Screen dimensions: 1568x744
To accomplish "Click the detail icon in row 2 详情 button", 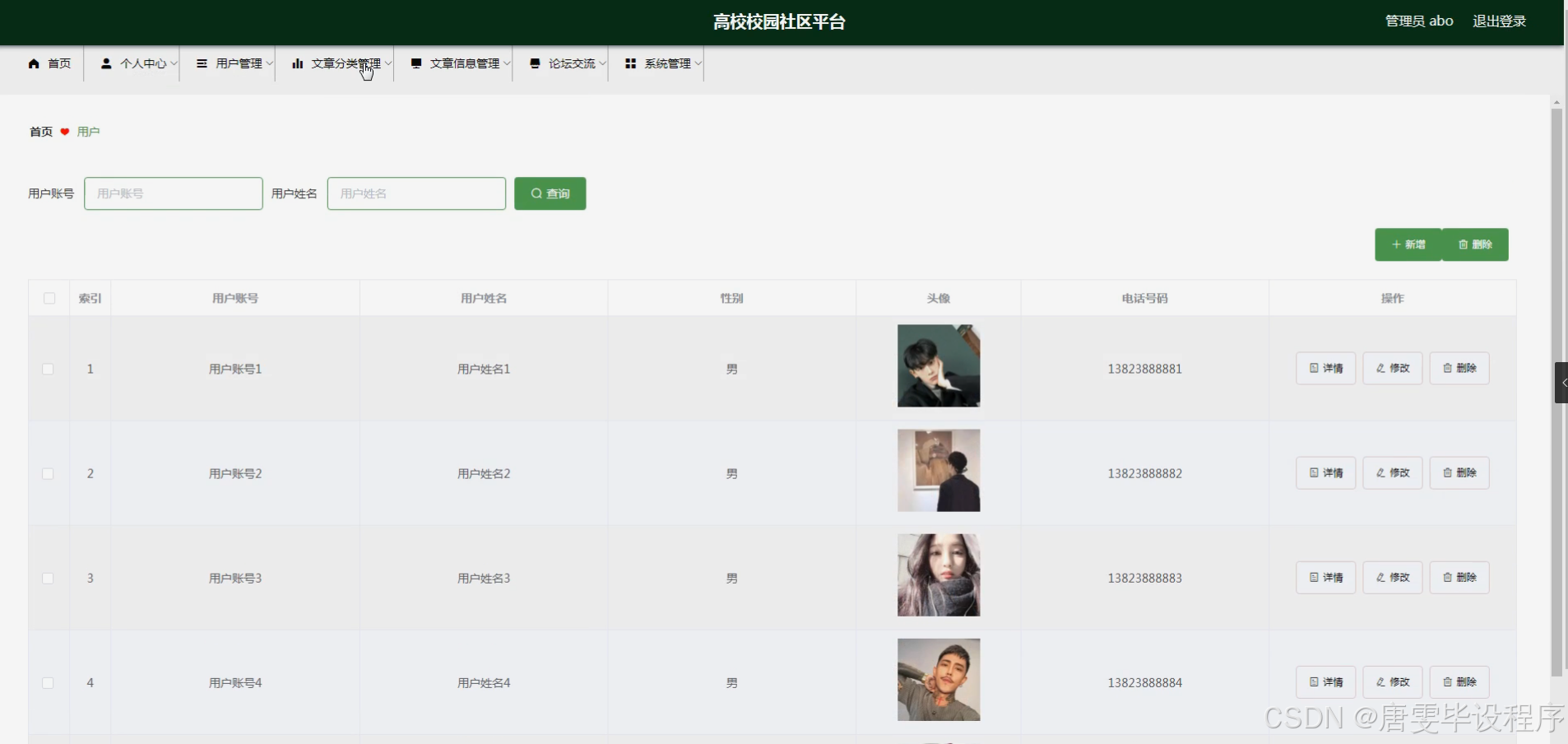I will pos(1314,472).
